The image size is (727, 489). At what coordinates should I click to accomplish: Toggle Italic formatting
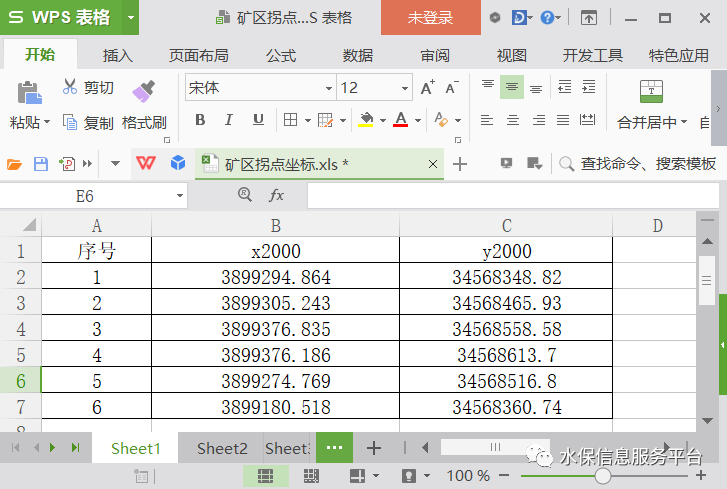click(228, 120)
